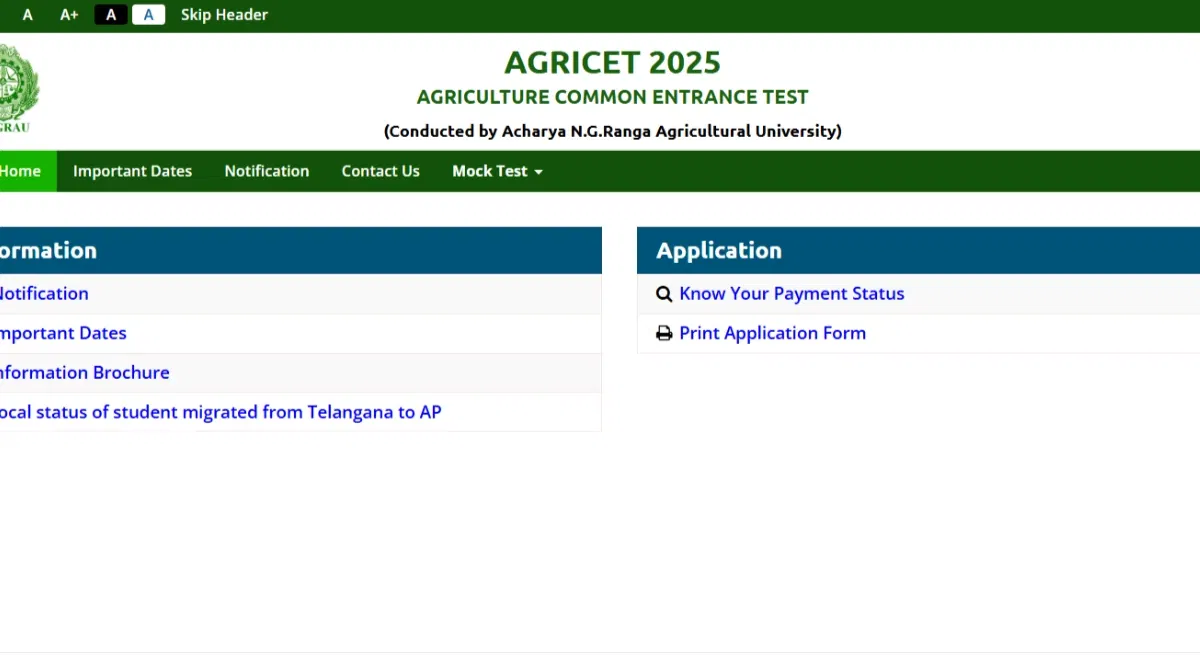Click the printer icon beside Print Application Form
The height and width of the screenshot is (667, 1200).
[664, 333]
